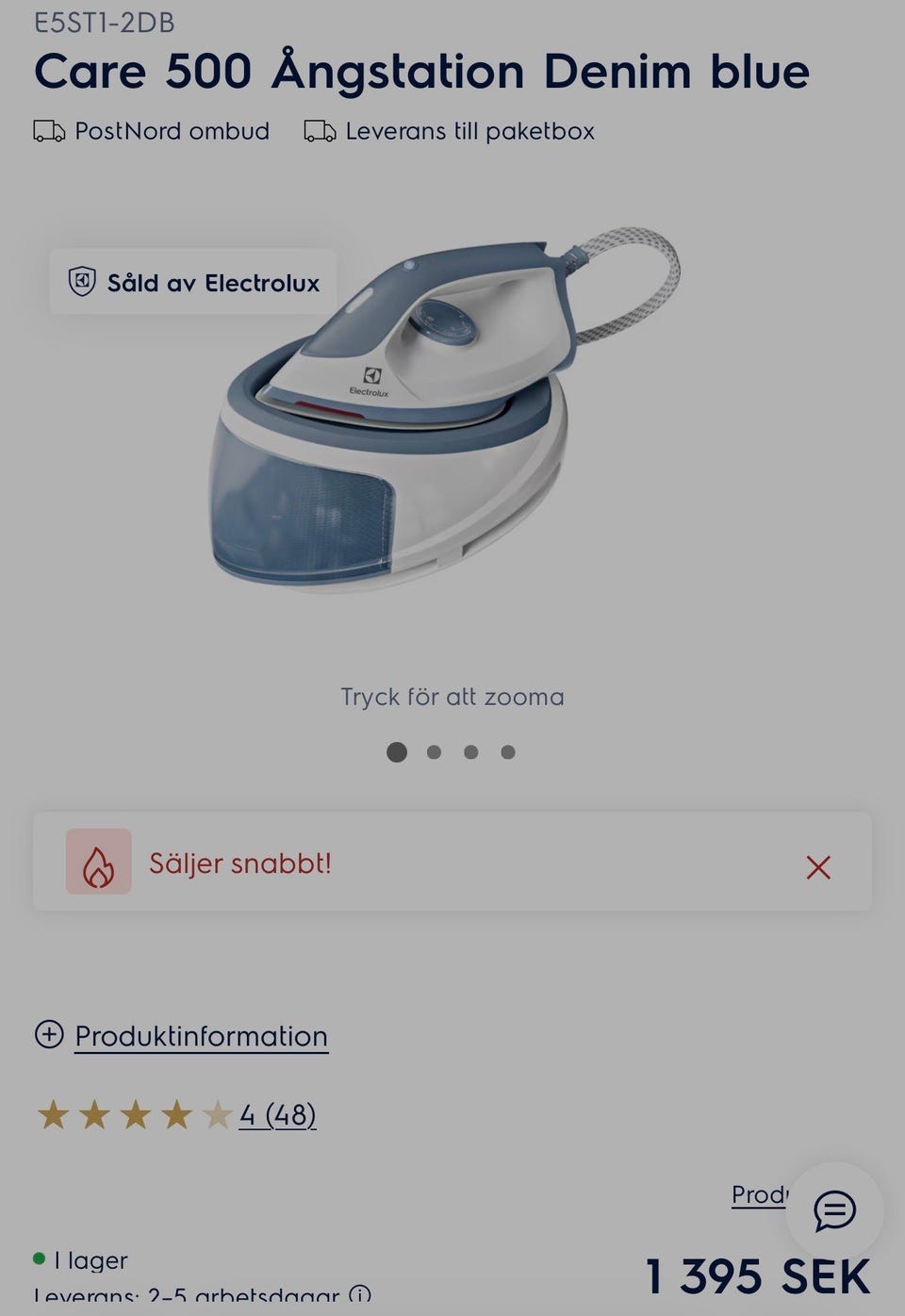
Task: Click the Såld av Electrolux badge
Action: pyautogui.click(x=193, y=282)
